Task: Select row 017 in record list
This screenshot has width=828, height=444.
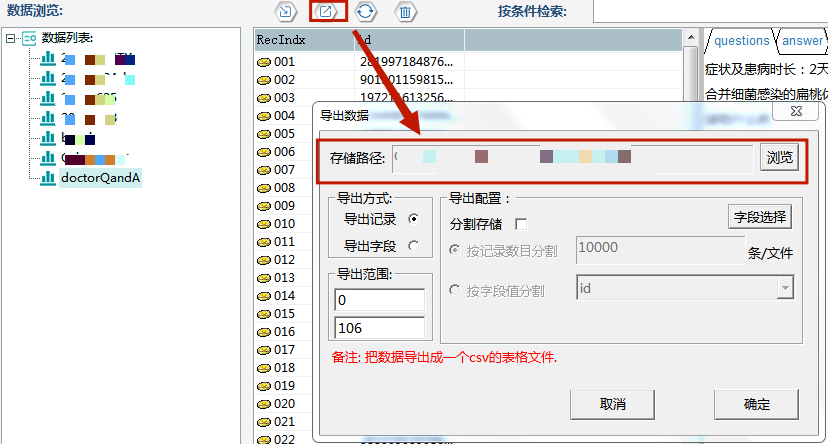Action: tap(284, 349)
